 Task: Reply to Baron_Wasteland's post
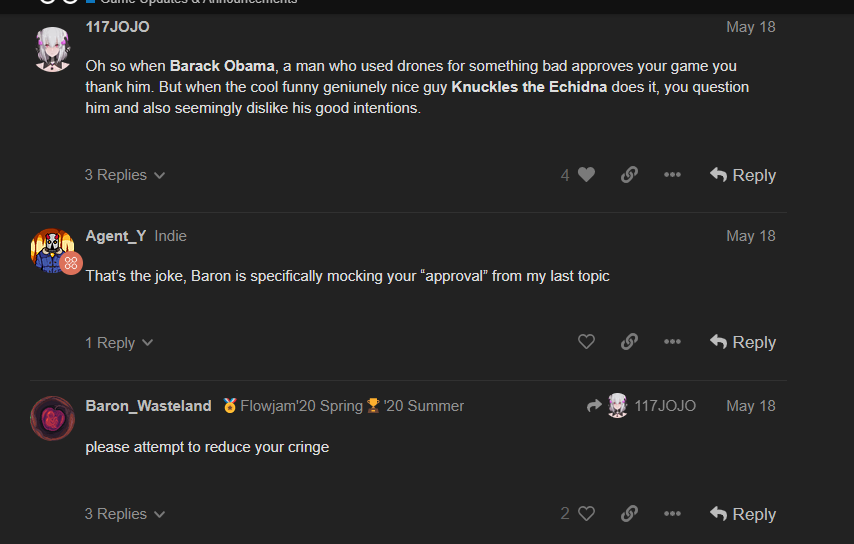[743, 514]
